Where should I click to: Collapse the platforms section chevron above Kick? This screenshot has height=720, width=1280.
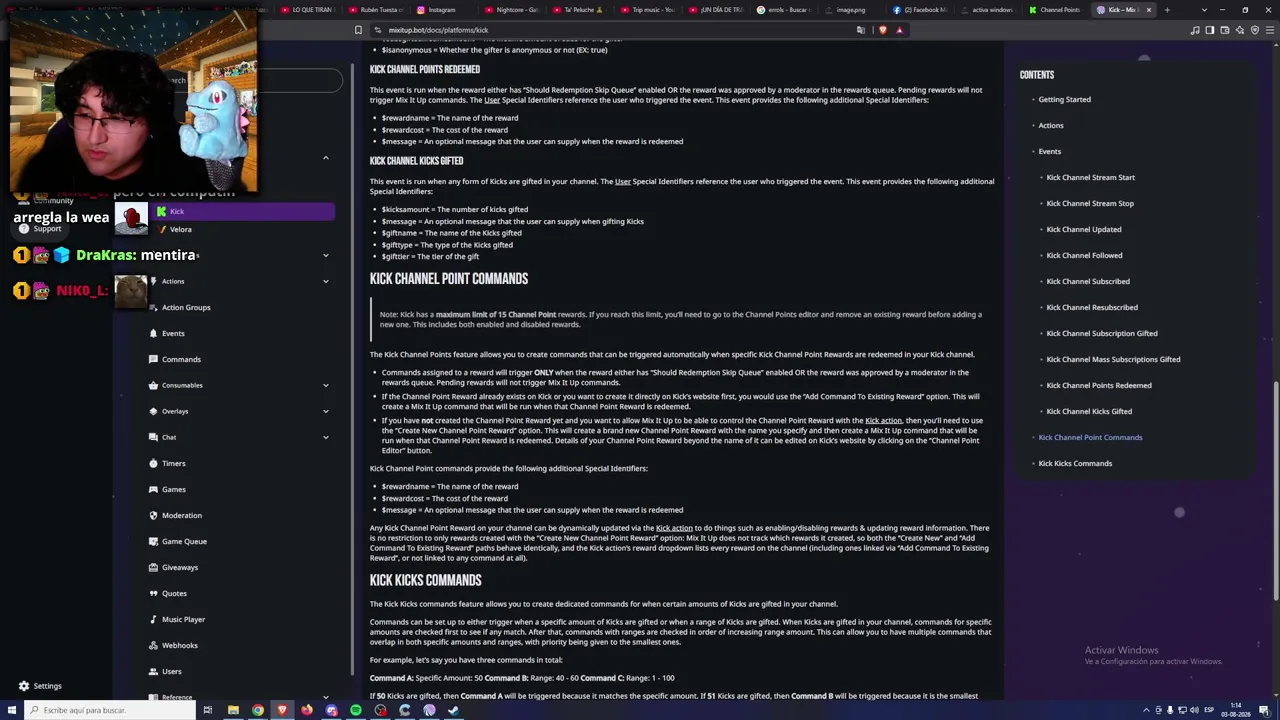tap(325, 158)
